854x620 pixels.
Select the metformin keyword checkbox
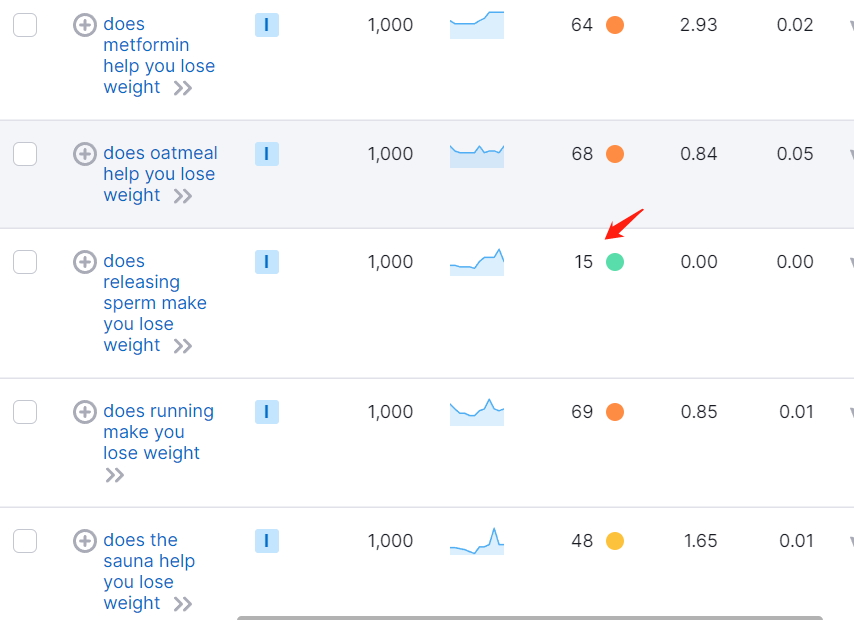pos(25,25)
